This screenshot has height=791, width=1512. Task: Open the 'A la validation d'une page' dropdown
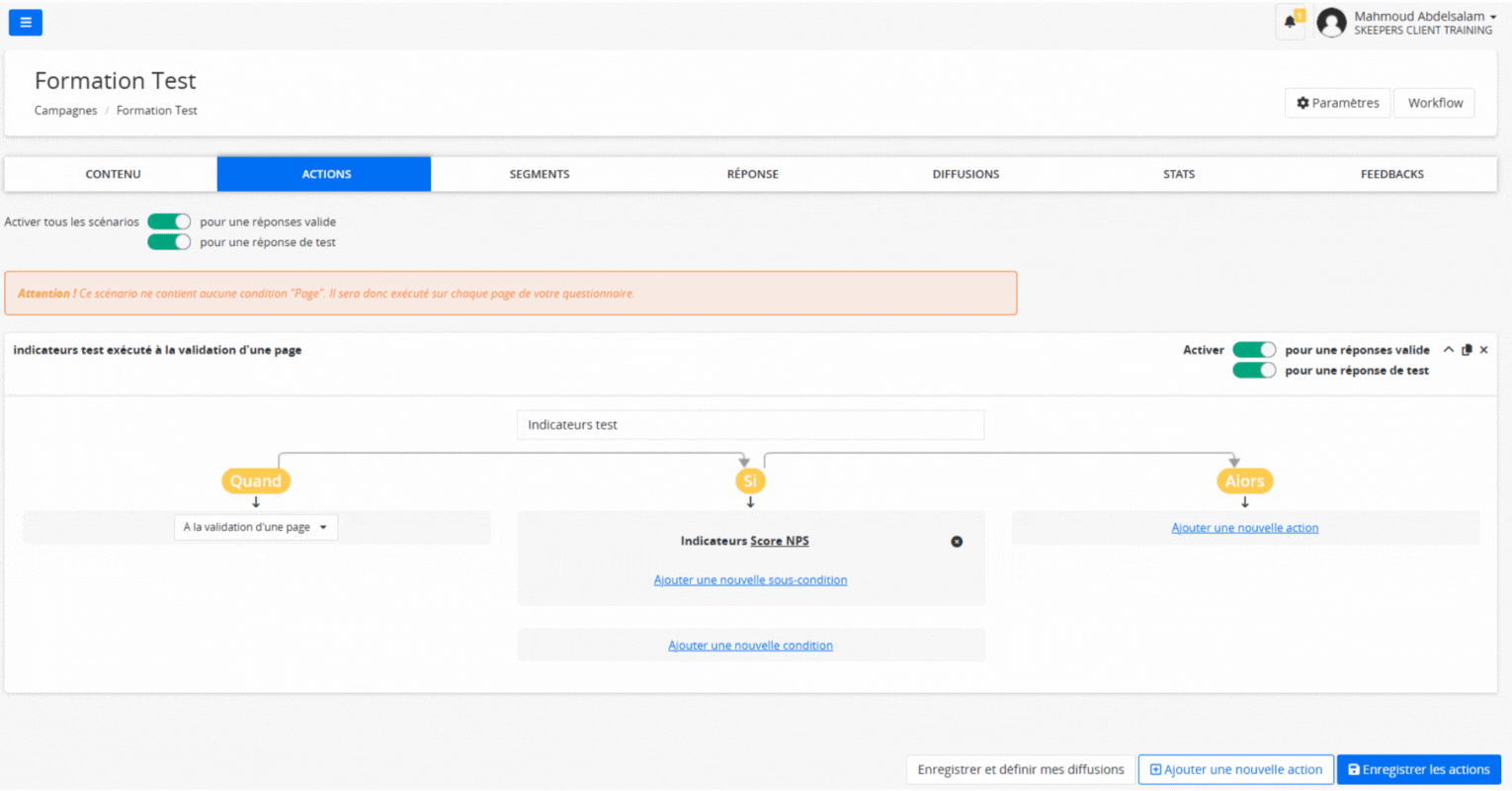tap(256, 528)
